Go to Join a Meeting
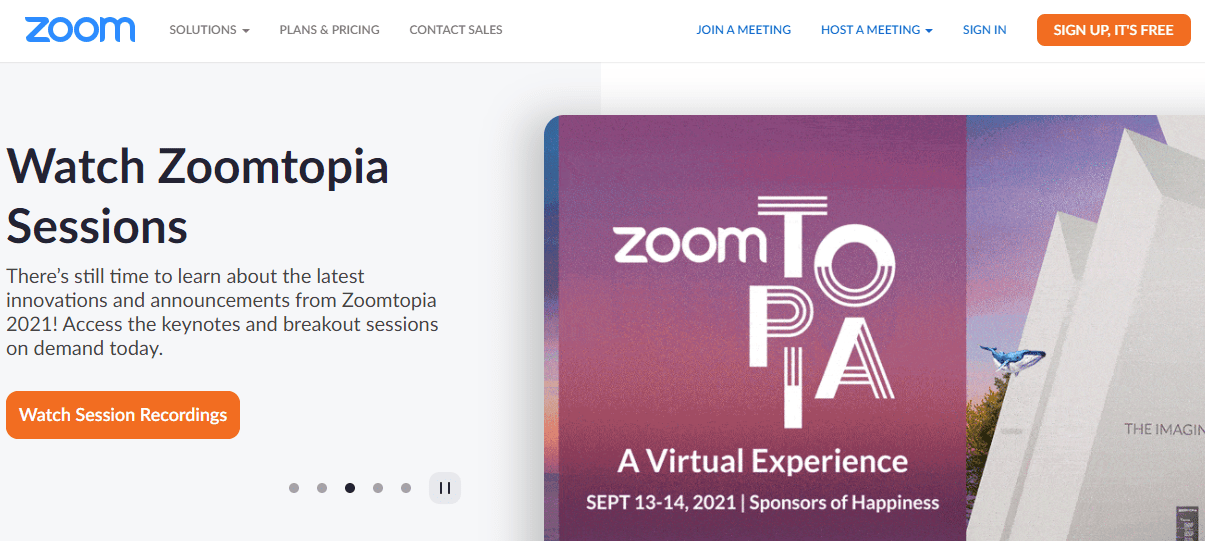This screenshot has width=1205, height=541. (x=743, y=30)
